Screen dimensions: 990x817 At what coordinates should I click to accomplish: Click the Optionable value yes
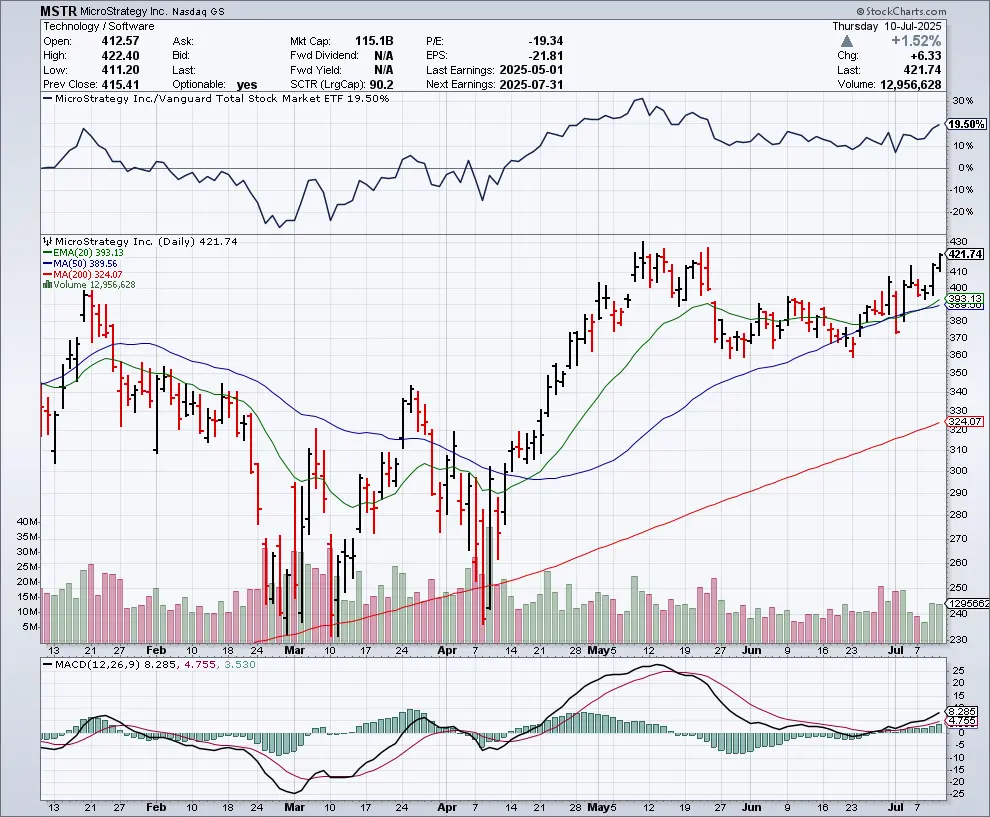point(247,85)
